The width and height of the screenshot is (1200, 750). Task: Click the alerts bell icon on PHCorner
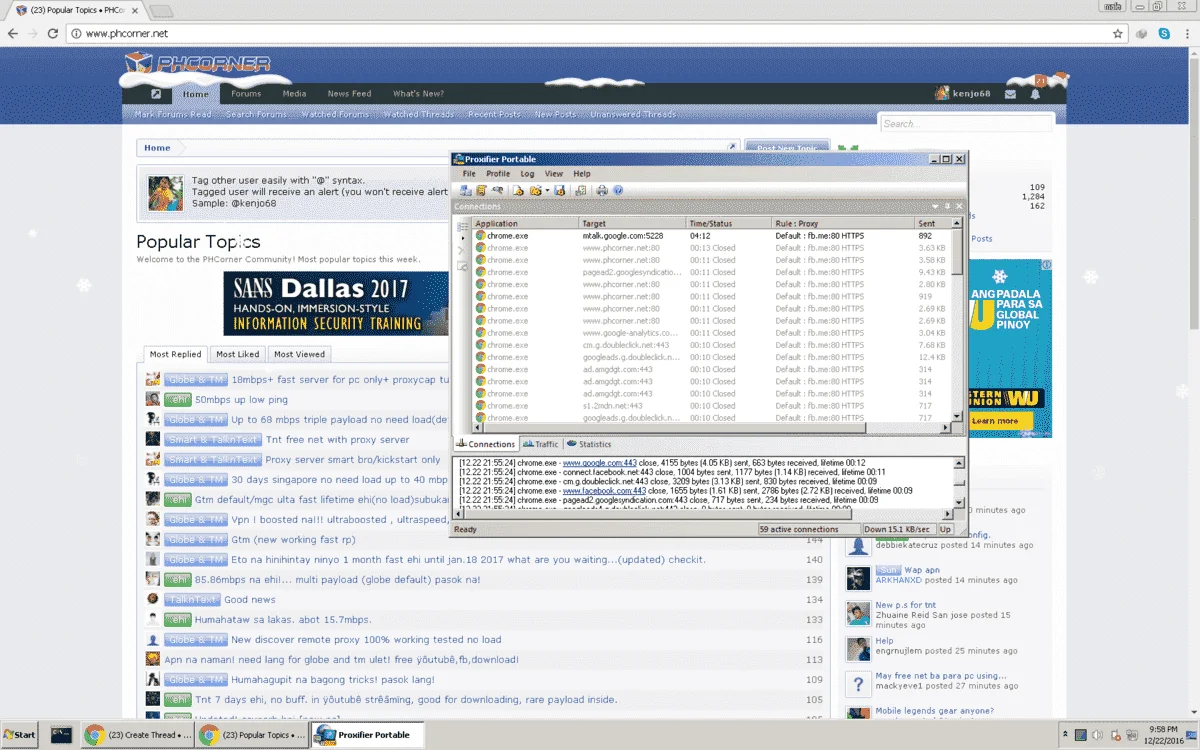[x=1035, y=94]
